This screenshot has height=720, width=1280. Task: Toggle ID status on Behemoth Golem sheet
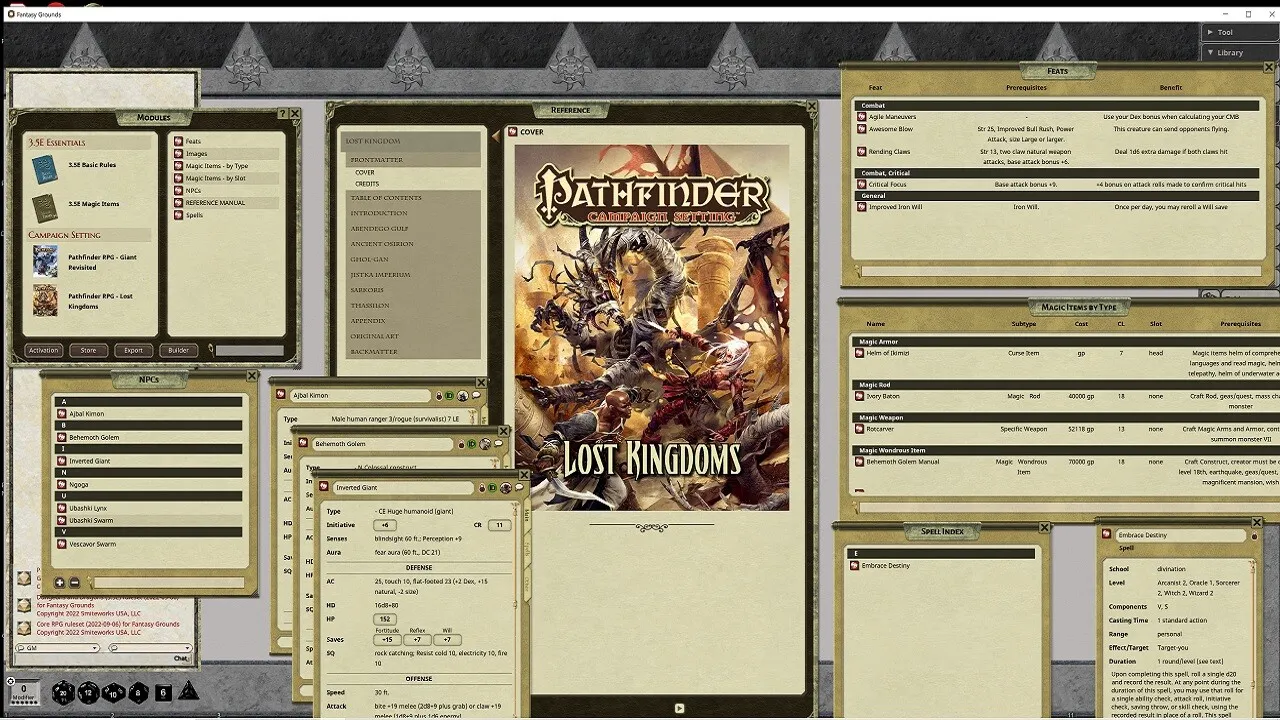472,444
